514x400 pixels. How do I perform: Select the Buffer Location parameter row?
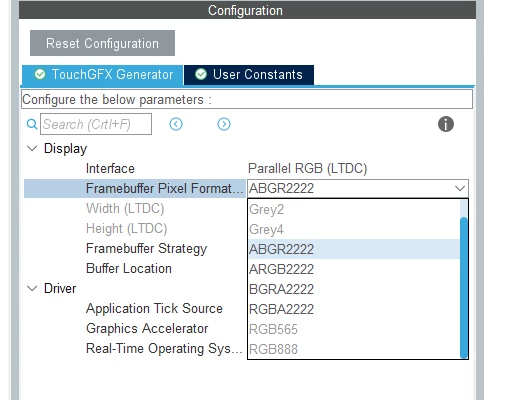click(x=135, y=269)
